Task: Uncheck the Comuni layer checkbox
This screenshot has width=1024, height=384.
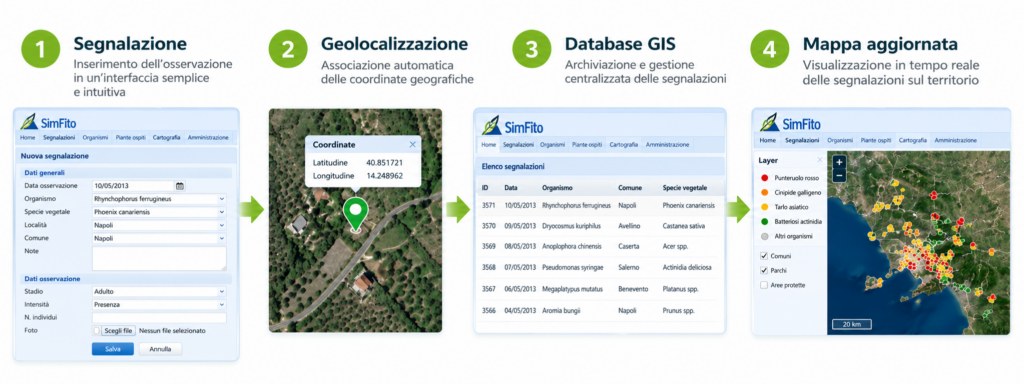Action: click(764, 256)
